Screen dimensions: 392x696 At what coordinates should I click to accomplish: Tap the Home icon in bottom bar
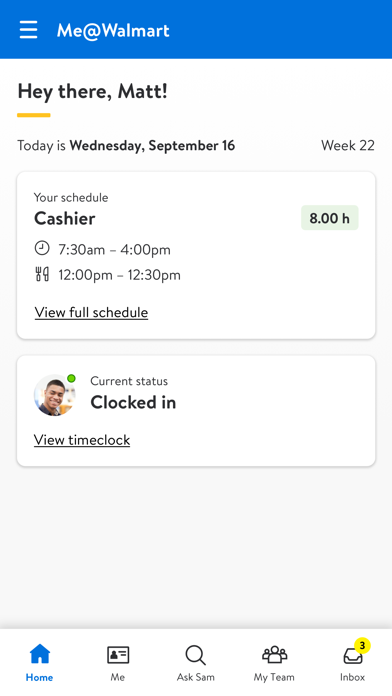(x=40, y=654)
